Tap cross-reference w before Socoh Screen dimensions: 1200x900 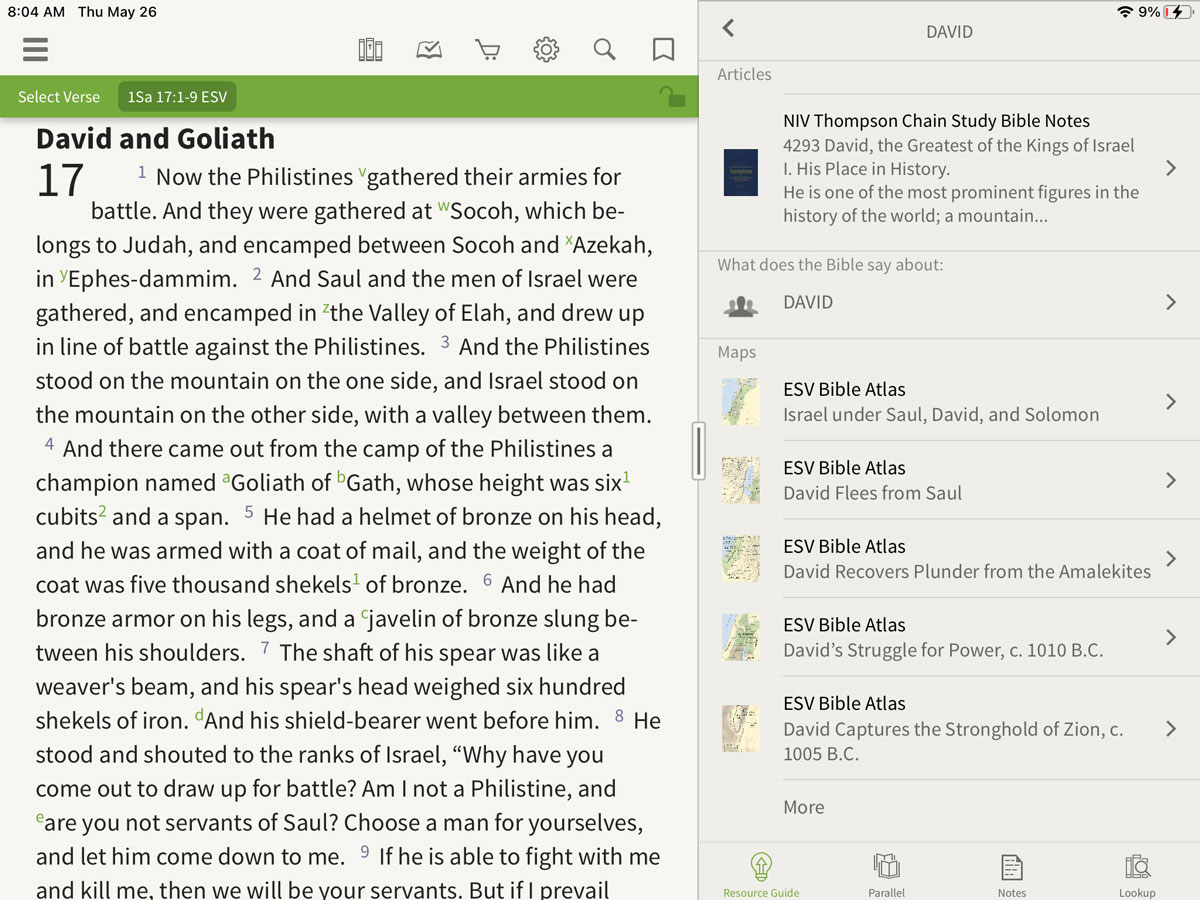pos(444,206)
